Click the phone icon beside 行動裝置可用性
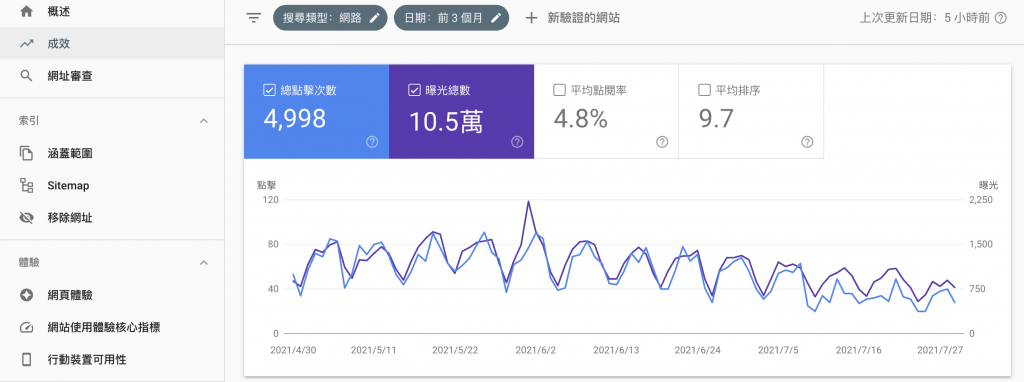 (26, 359)
